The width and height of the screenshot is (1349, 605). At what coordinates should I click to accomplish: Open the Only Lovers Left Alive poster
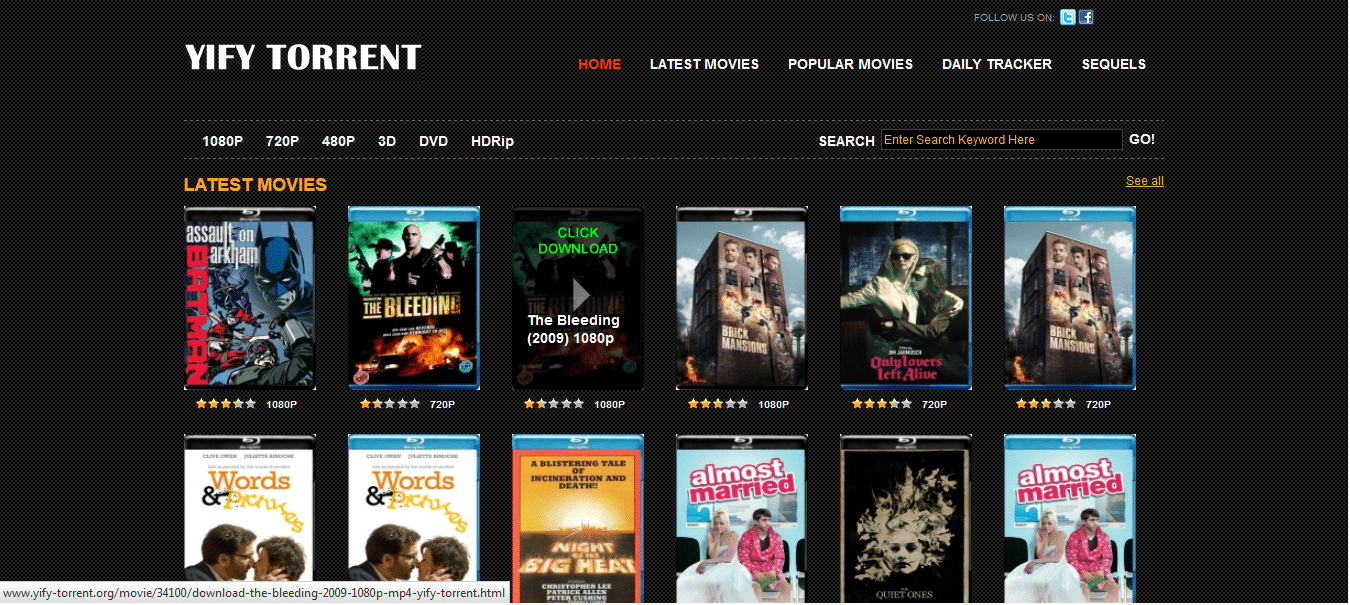[906, 298]
